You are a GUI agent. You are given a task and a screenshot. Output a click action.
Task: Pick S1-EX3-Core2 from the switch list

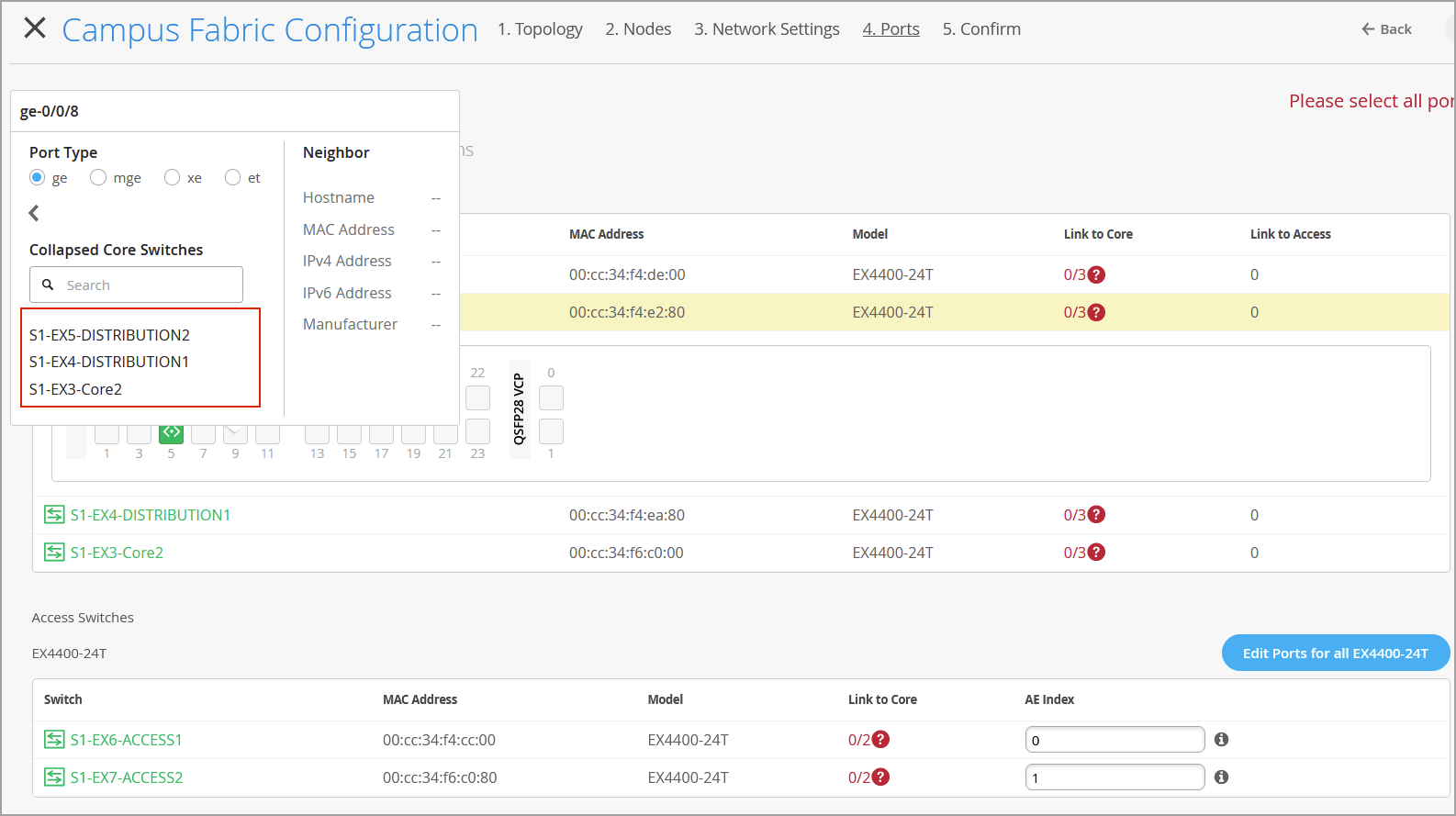(75, 389)
